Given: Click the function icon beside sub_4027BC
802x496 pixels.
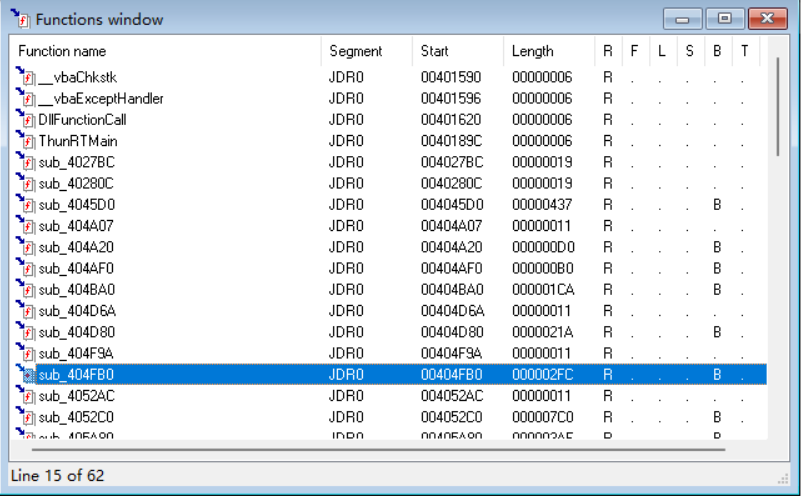Looking at the screenshot, I should point(26,162).
